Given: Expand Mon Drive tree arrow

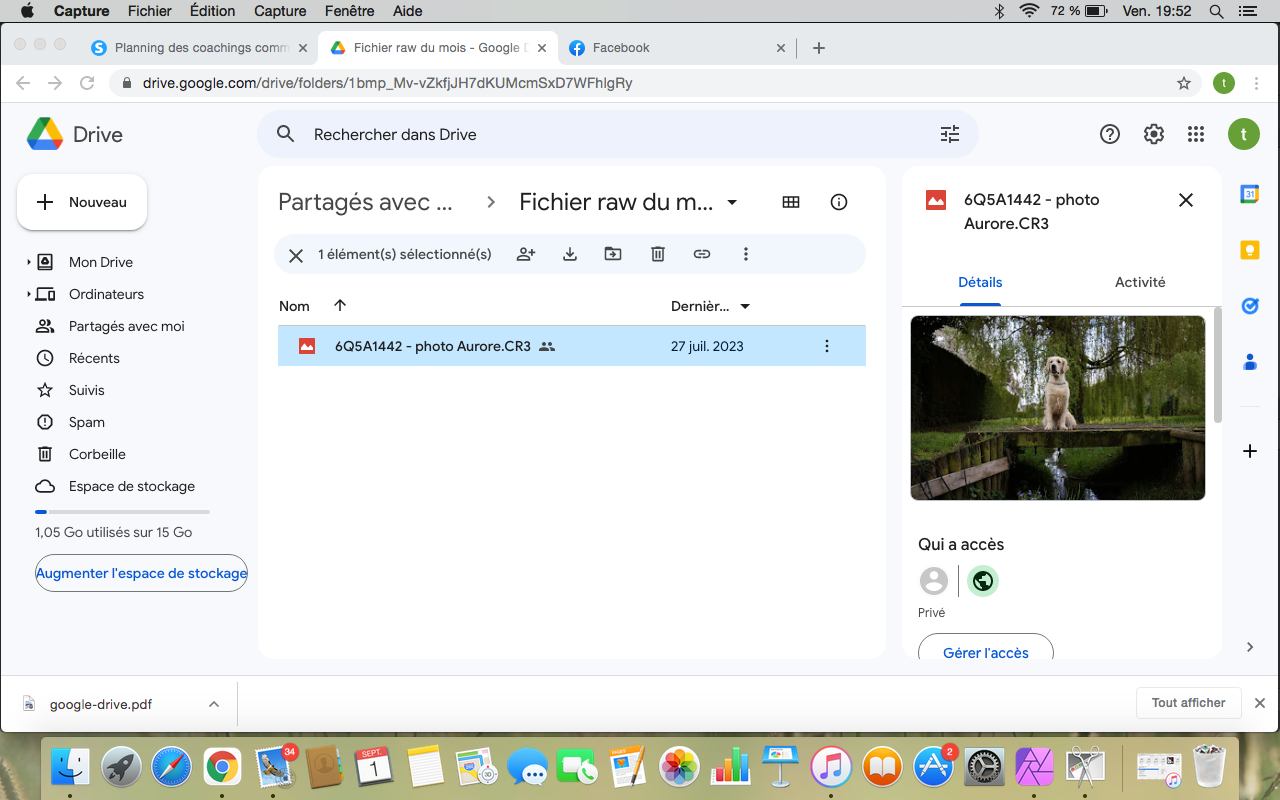Looking at the screenshot, I should (x=28, y=262).
